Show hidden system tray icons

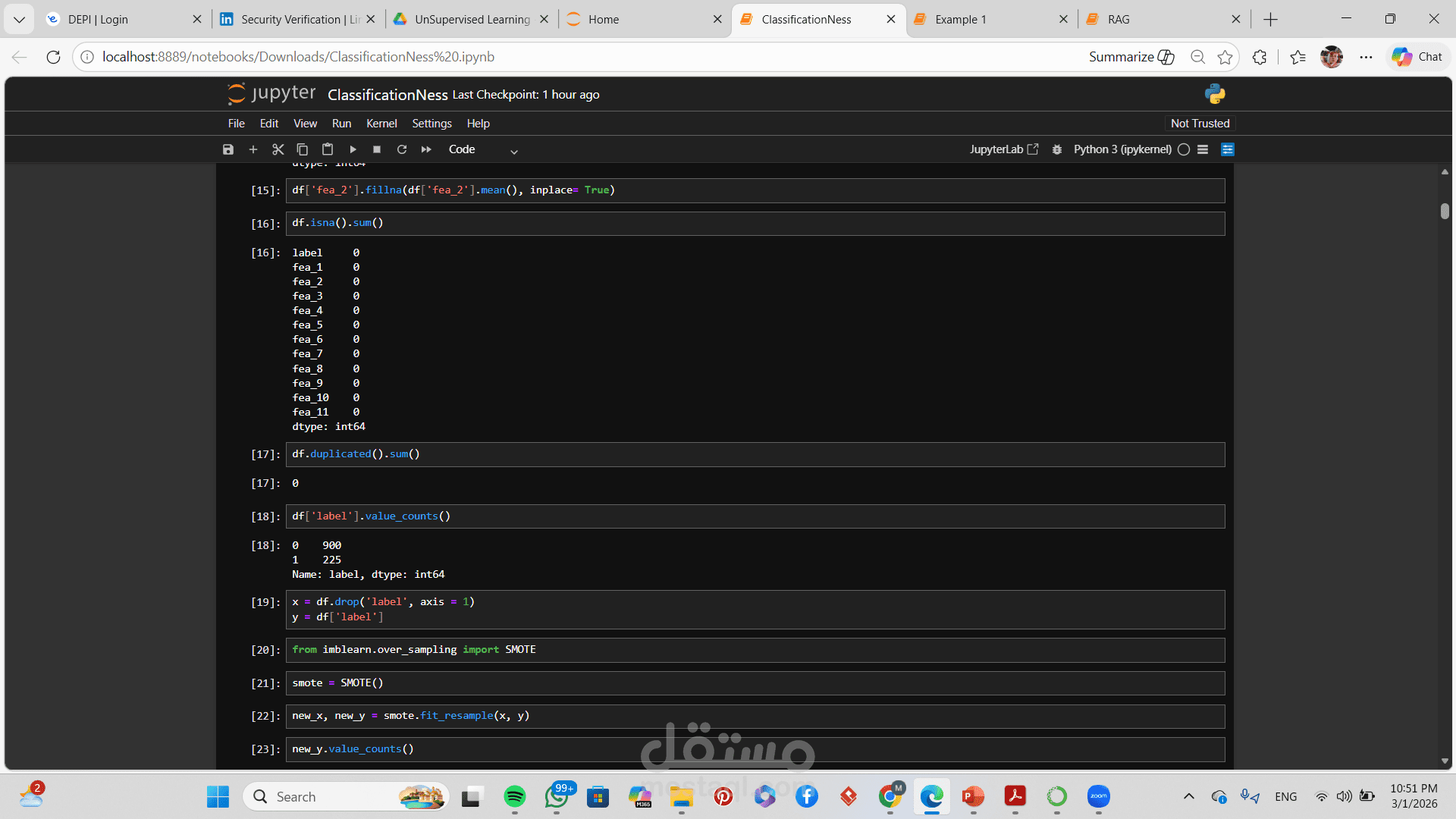(1189, 796)
